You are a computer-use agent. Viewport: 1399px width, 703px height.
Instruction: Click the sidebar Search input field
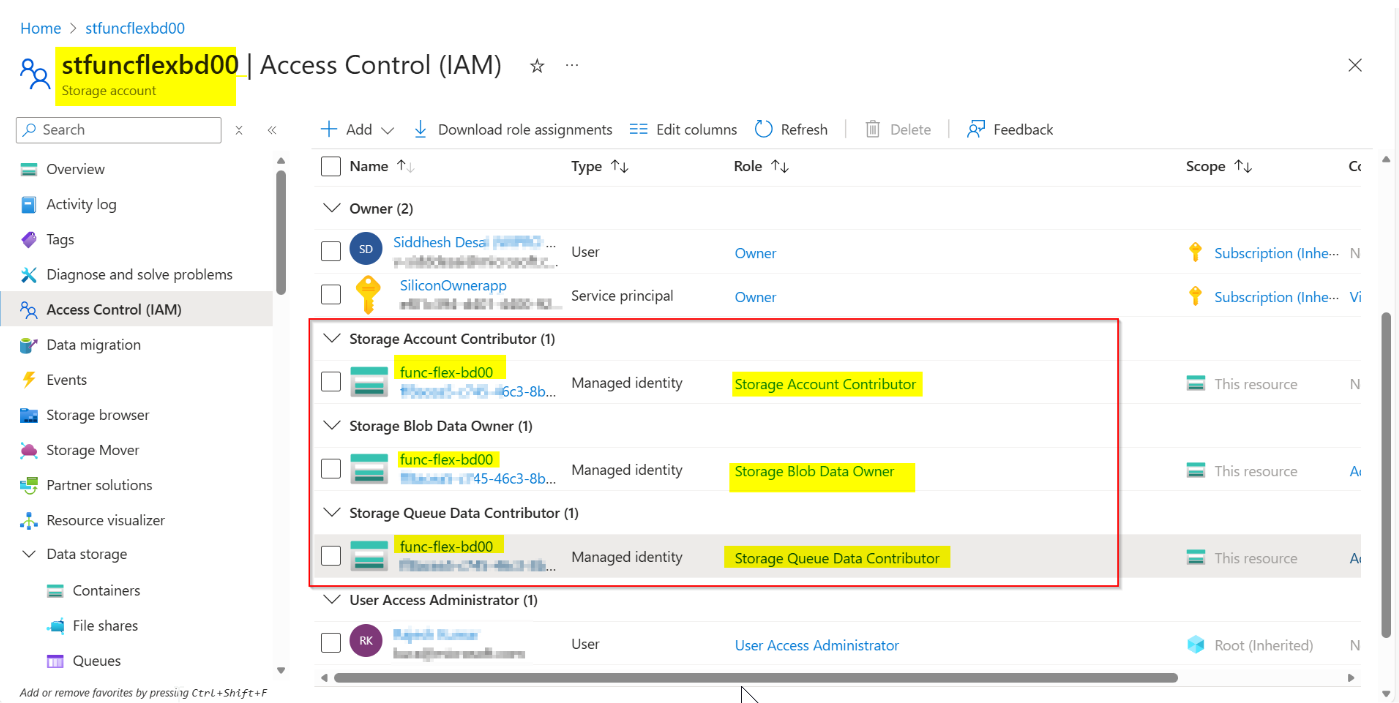tap(119, 130)
